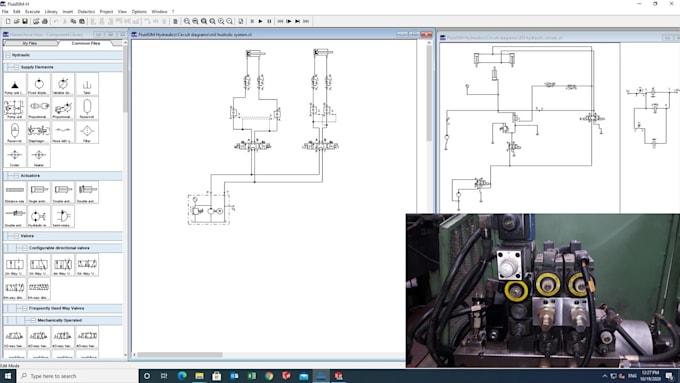Select the Hose with quick coupling component

coord(63,132)
